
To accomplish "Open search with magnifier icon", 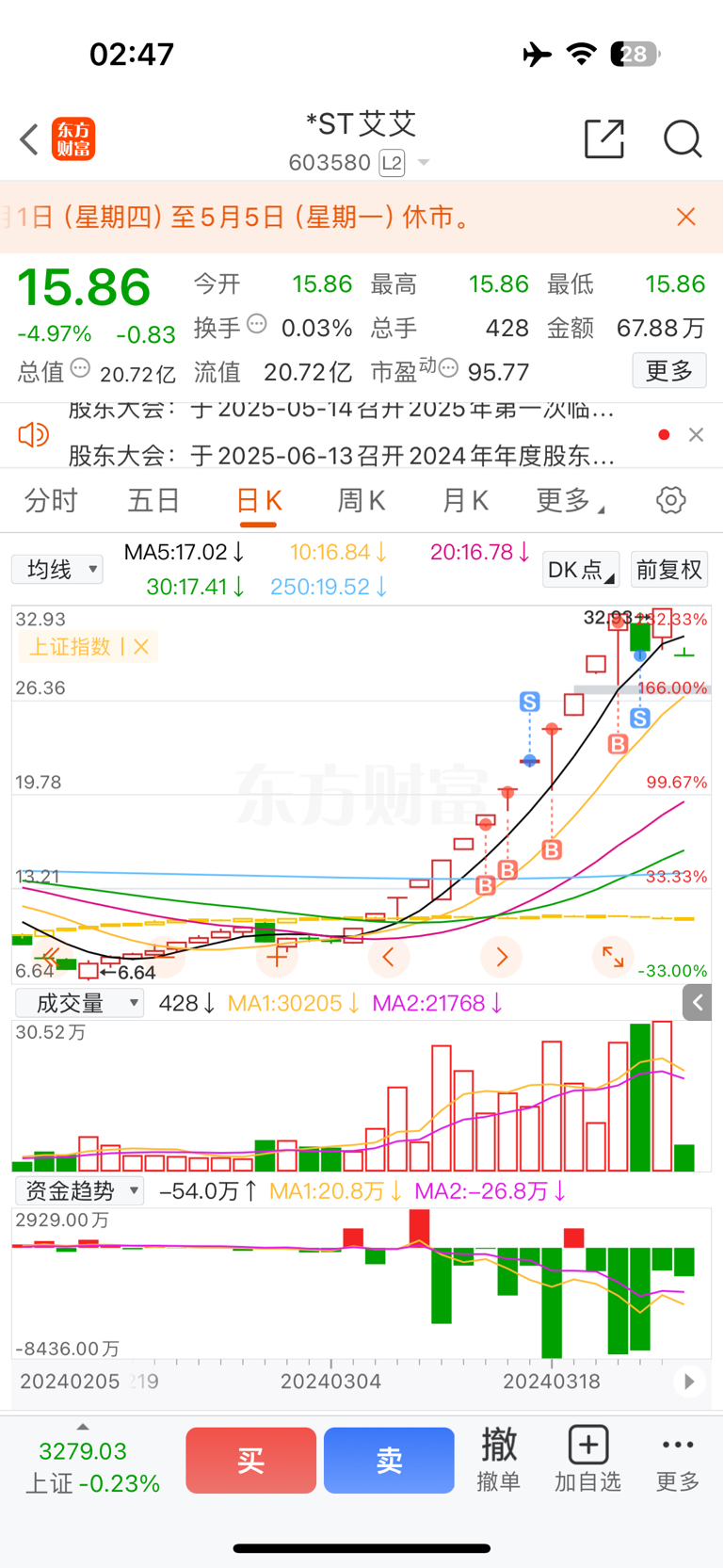I will (683, 138).
